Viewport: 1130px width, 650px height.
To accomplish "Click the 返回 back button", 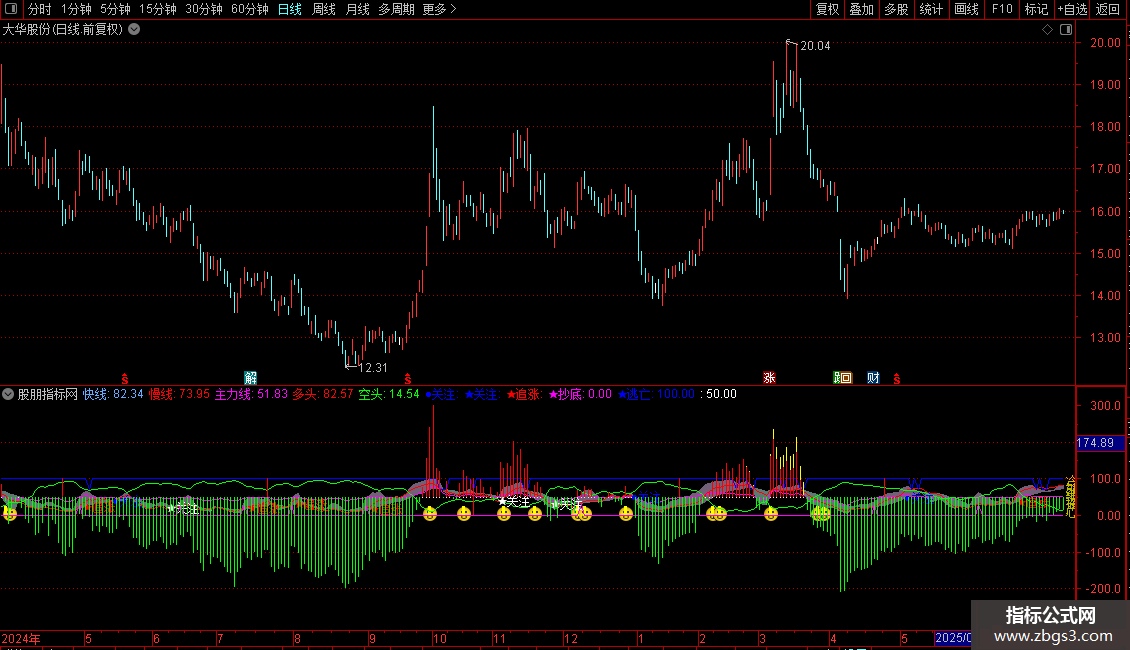I will 1108,9.
